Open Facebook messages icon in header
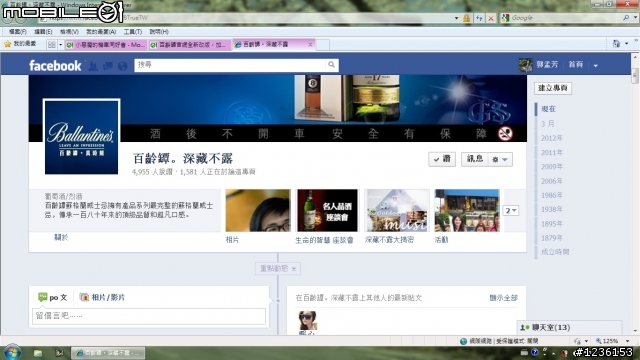Image resolution: width=640 pixels, height=360 pixels. (x=108, y=66)
